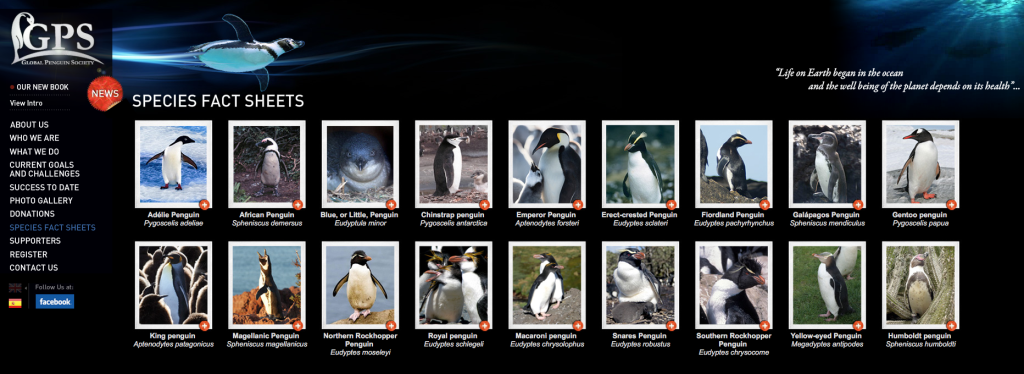Screen dimensions: 1024x374
Task: Open Magellanic Penguin photo thumbnail
Action: point(266,285)
